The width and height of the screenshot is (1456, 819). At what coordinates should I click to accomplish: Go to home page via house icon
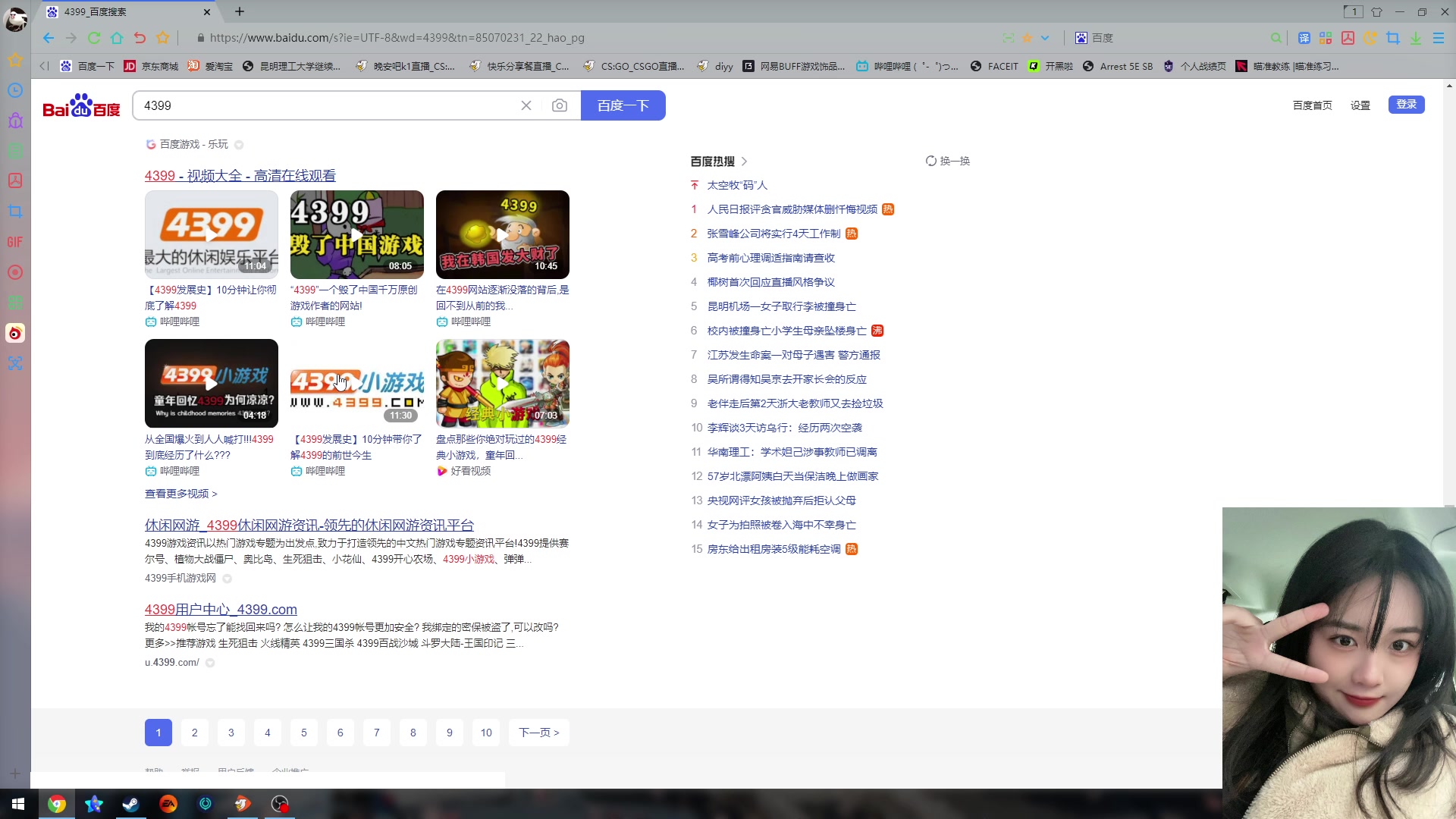[117, 38]
